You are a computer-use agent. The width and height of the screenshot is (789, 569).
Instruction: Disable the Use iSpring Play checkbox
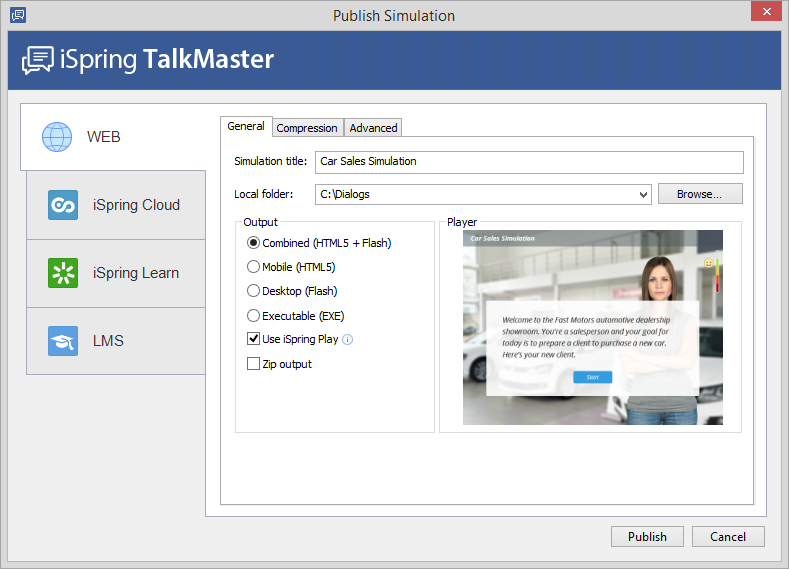pyautogui.click(x=254, y=339)
